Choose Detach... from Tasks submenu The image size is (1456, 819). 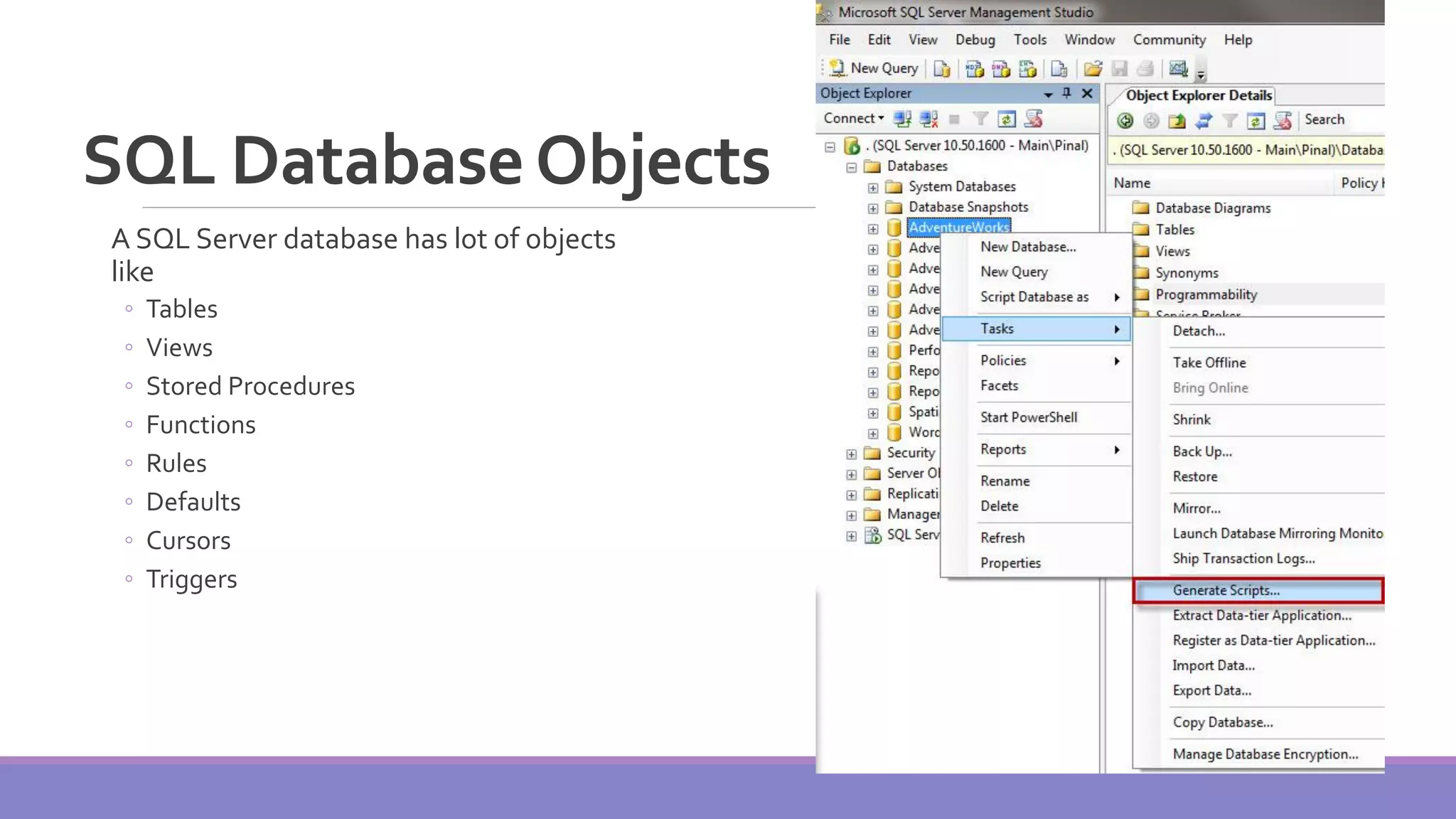pos(1259,331)
